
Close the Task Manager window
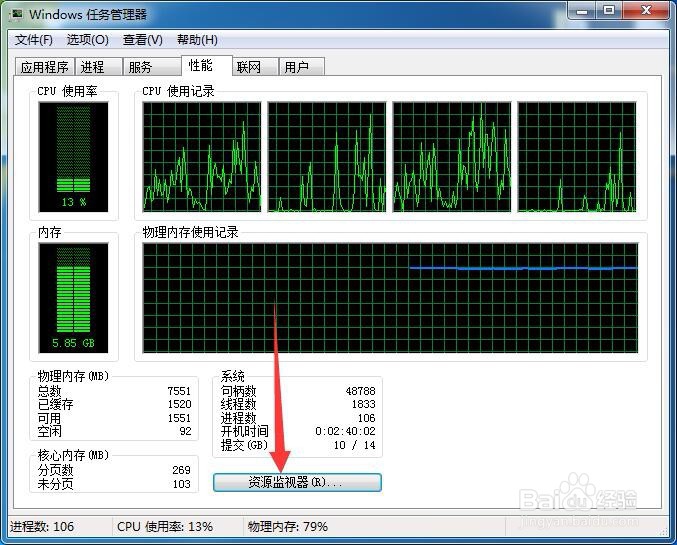pyautogui.click(x=646, y=10)
